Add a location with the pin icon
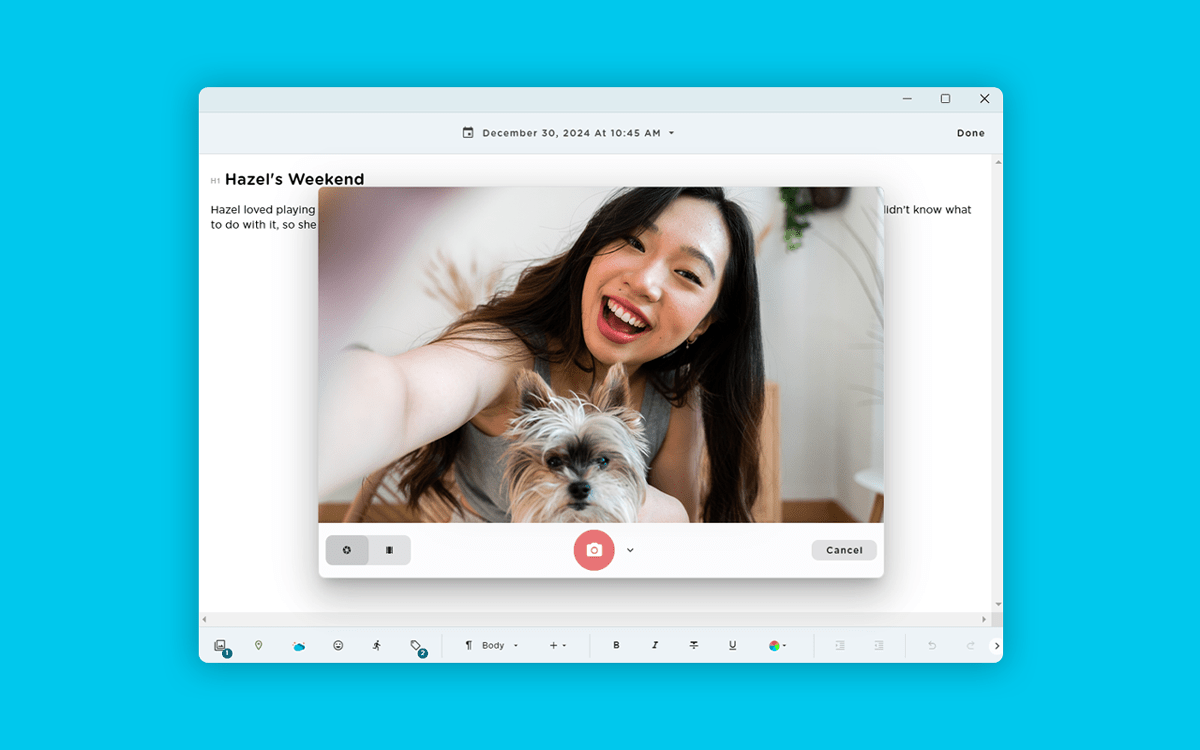 (x=260, y=645)
